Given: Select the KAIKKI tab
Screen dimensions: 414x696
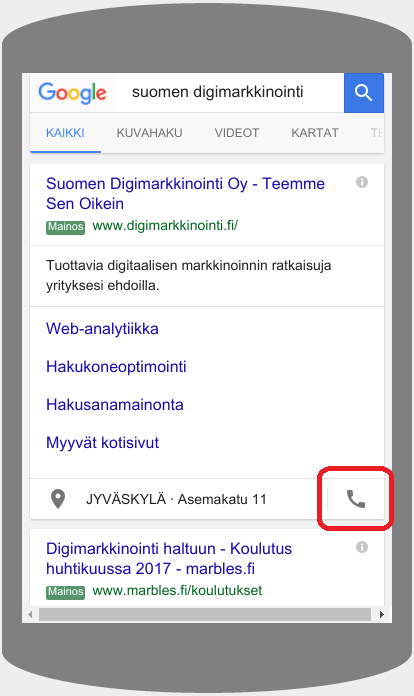Looking at the screenshot, I should pyautogui.click(x=65, y=133).
